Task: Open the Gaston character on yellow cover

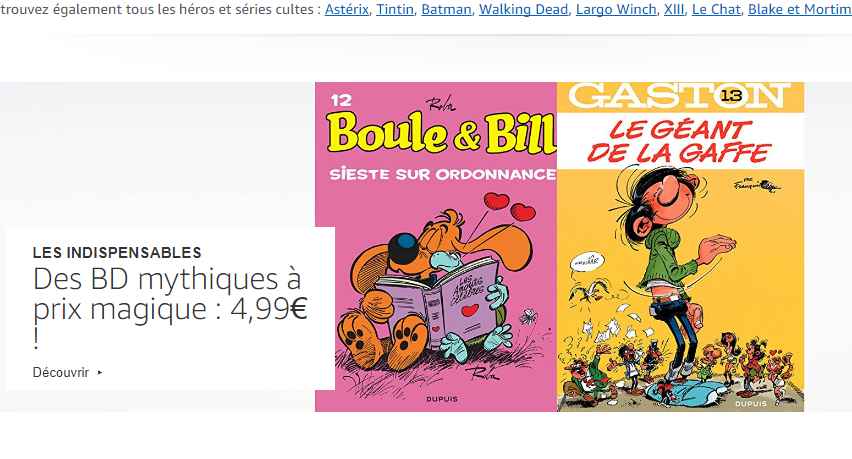Action: pos(680,247)
